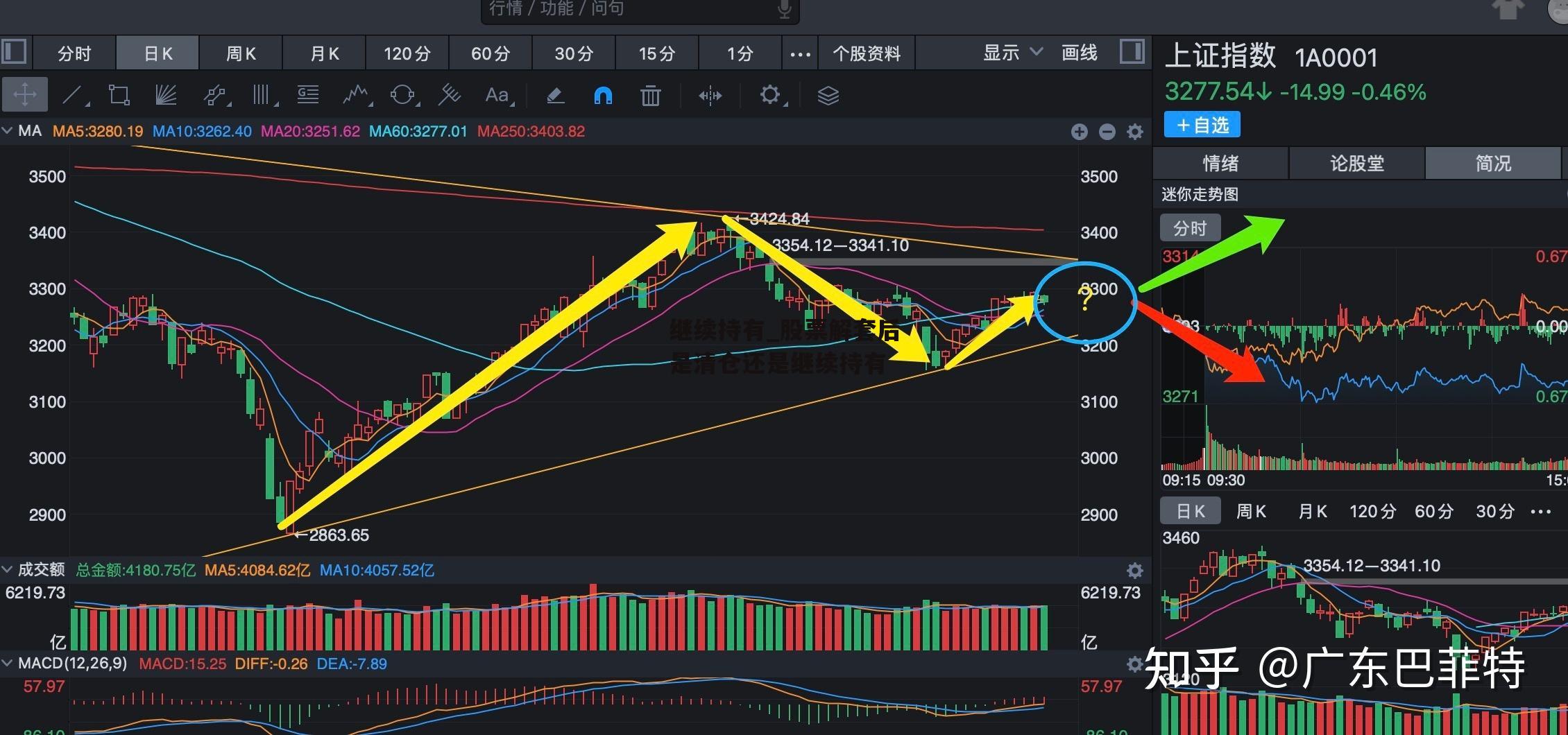This screenshot has width=1568, height=735.
Task: Select the price label annotation tool
Action: coord(308,95)
